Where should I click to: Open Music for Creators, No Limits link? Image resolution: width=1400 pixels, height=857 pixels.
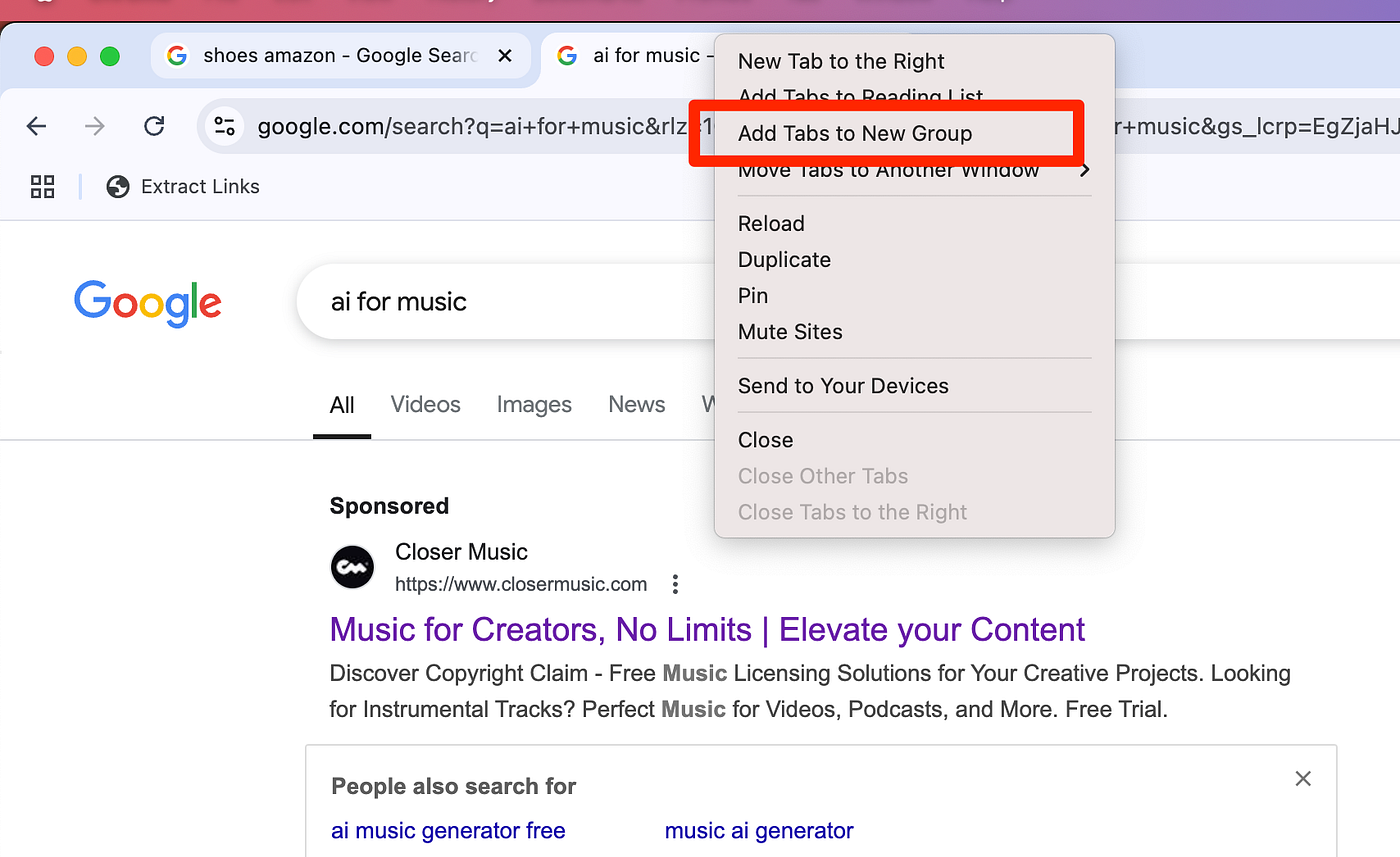[707, 630]
